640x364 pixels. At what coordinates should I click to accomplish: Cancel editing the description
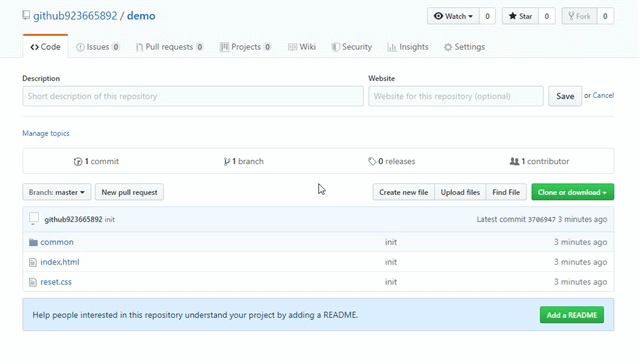click(603, 95)
